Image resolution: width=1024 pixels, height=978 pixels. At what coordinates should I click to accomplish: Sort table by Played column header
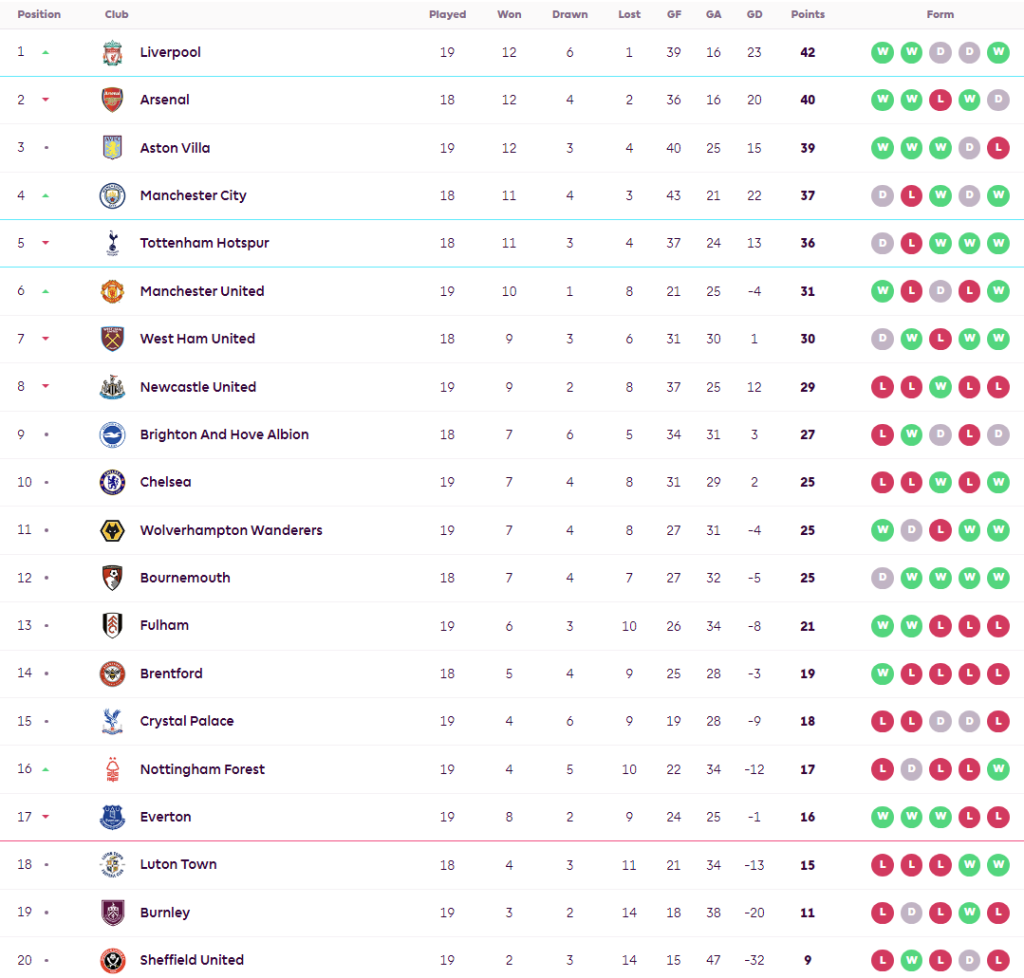[x=447, y=15]
